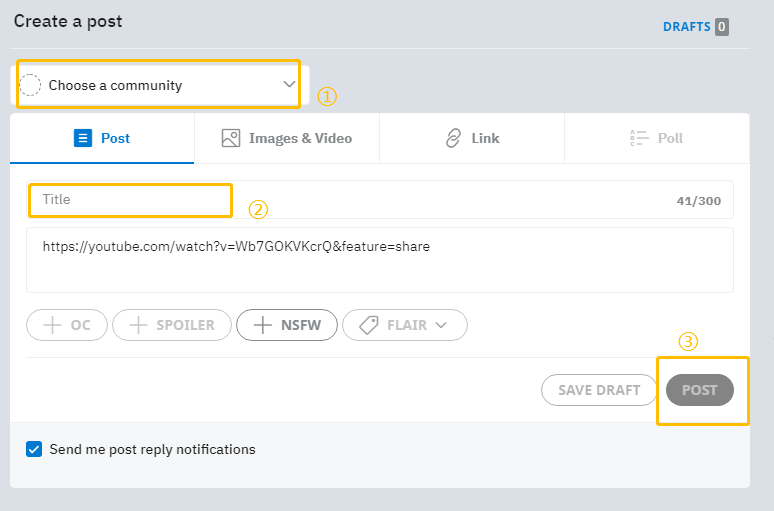Submit with the Post button
This screenshot has height=511, width=774.
[700, 390]
